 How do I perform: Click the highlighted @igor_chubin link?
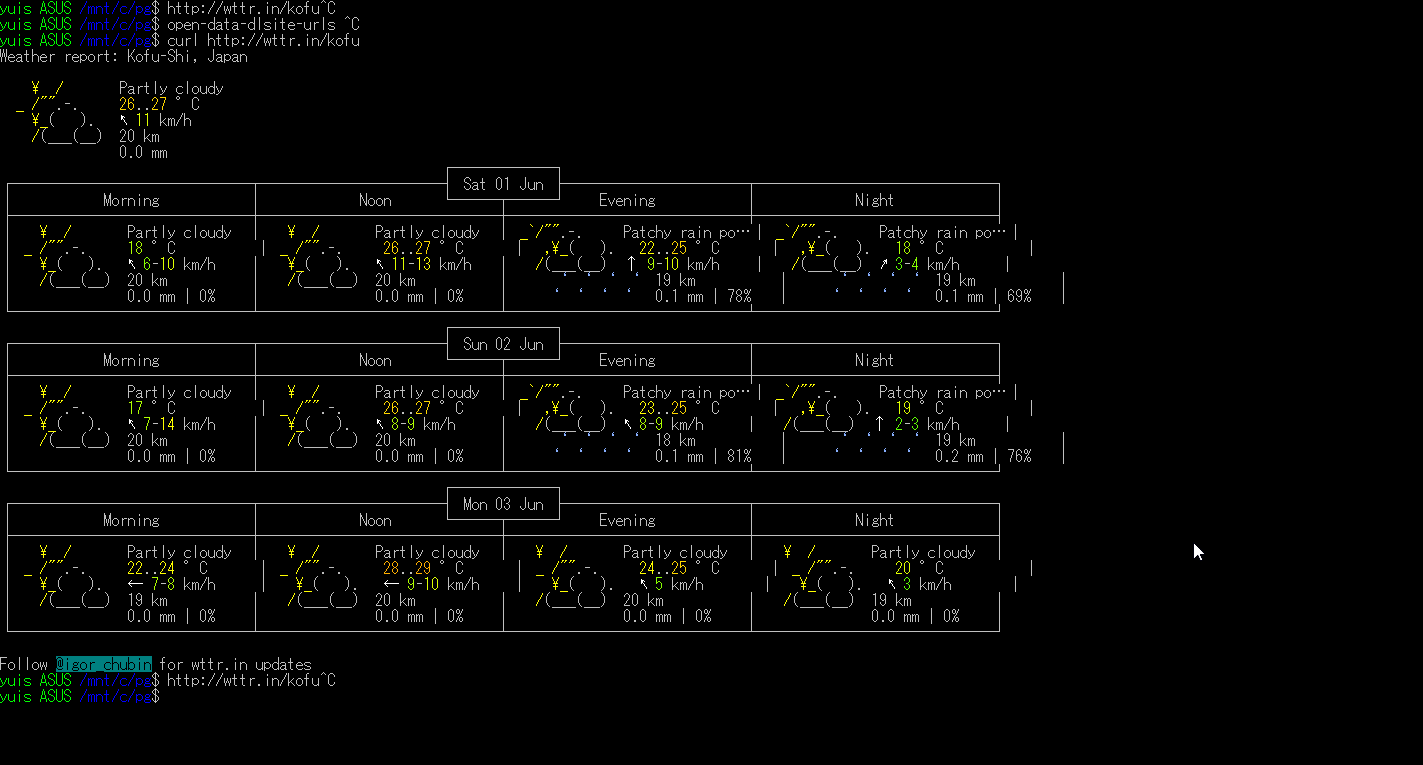point(103,665)
